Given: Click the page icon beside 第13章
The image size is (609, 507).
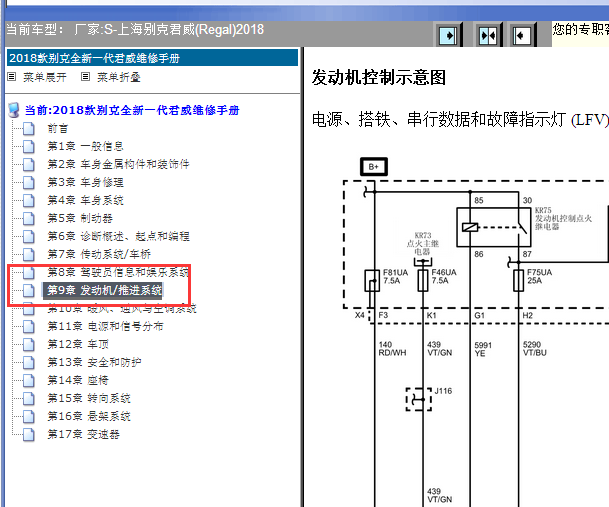Looking at the screenshot, I should point(29,362).
